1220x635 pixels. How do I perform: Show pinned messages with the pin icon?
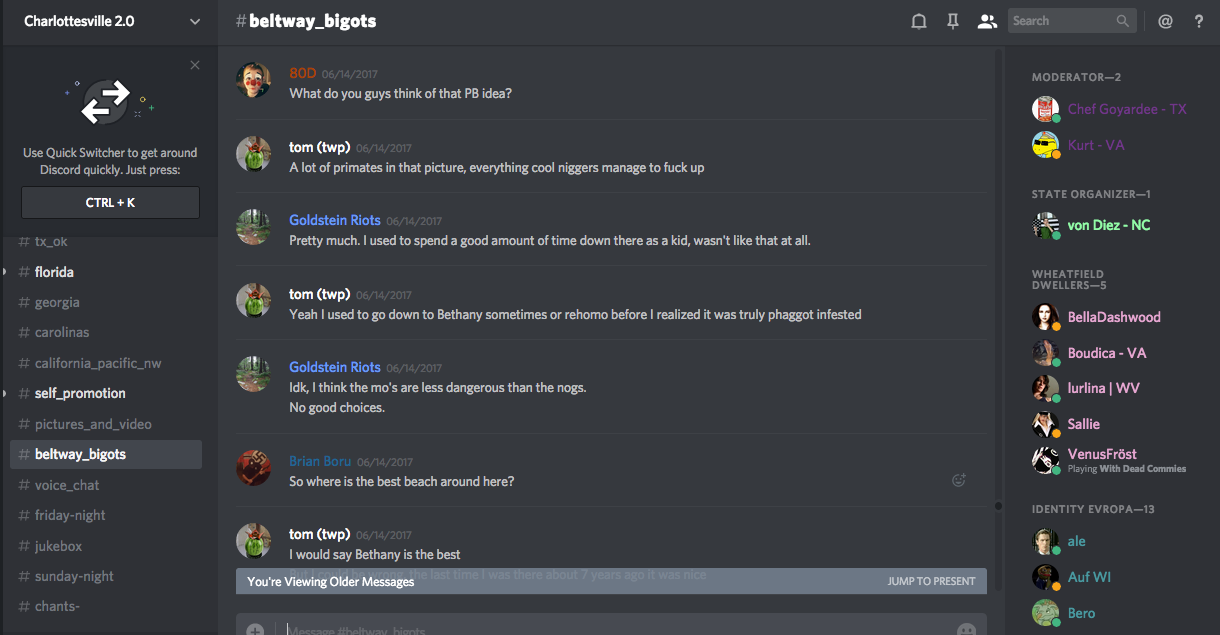953,21
